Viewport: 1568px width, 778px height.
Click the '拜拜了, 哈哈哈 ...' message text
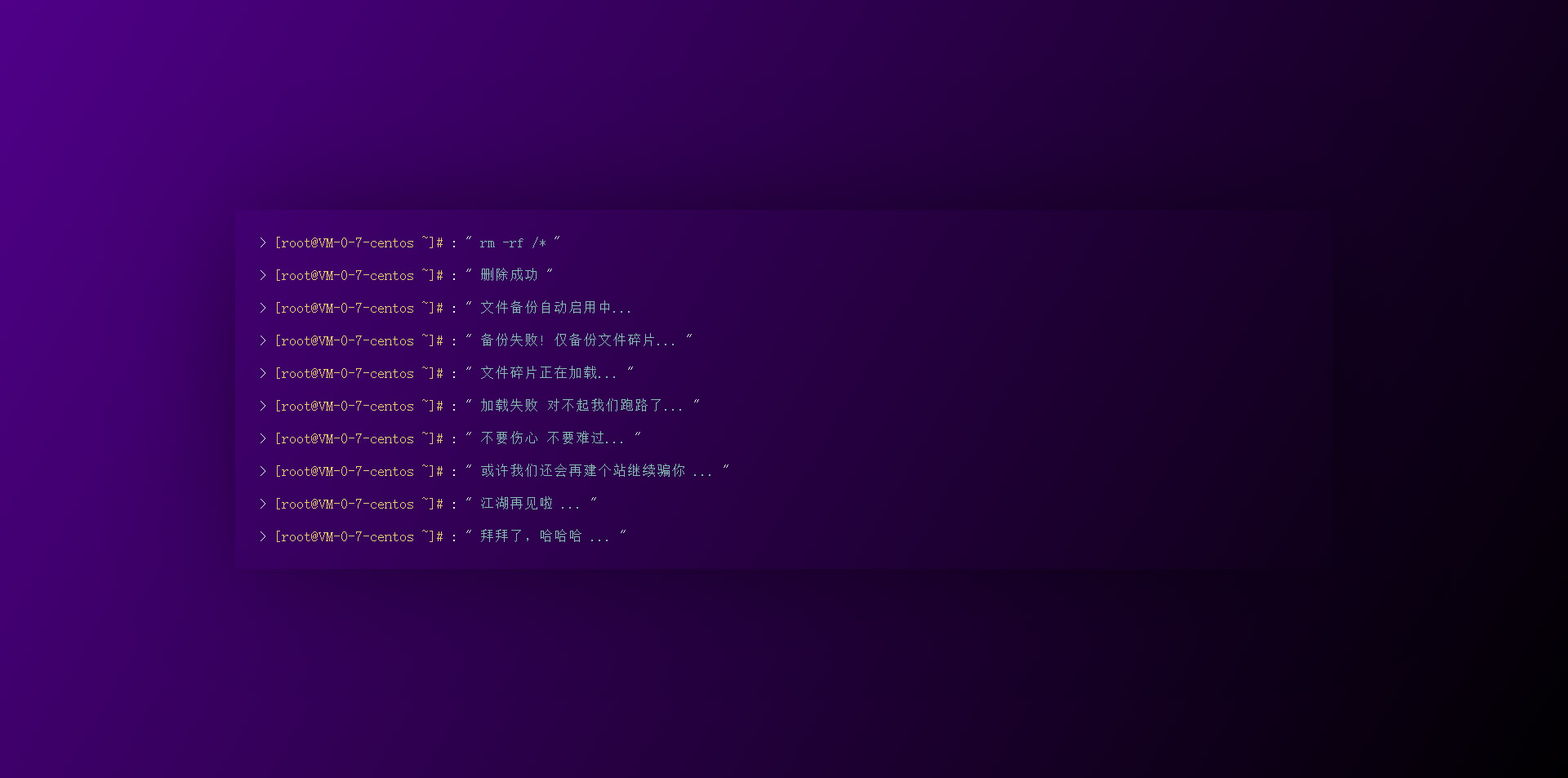tap(544, 536)
